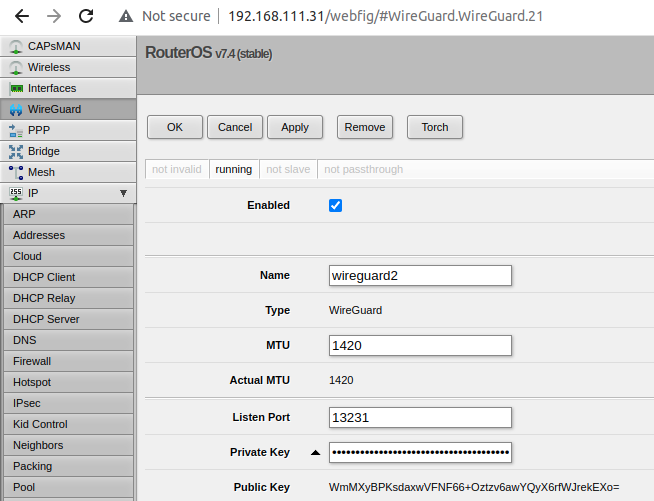Open Neighbors list

(x=68, y=445)
